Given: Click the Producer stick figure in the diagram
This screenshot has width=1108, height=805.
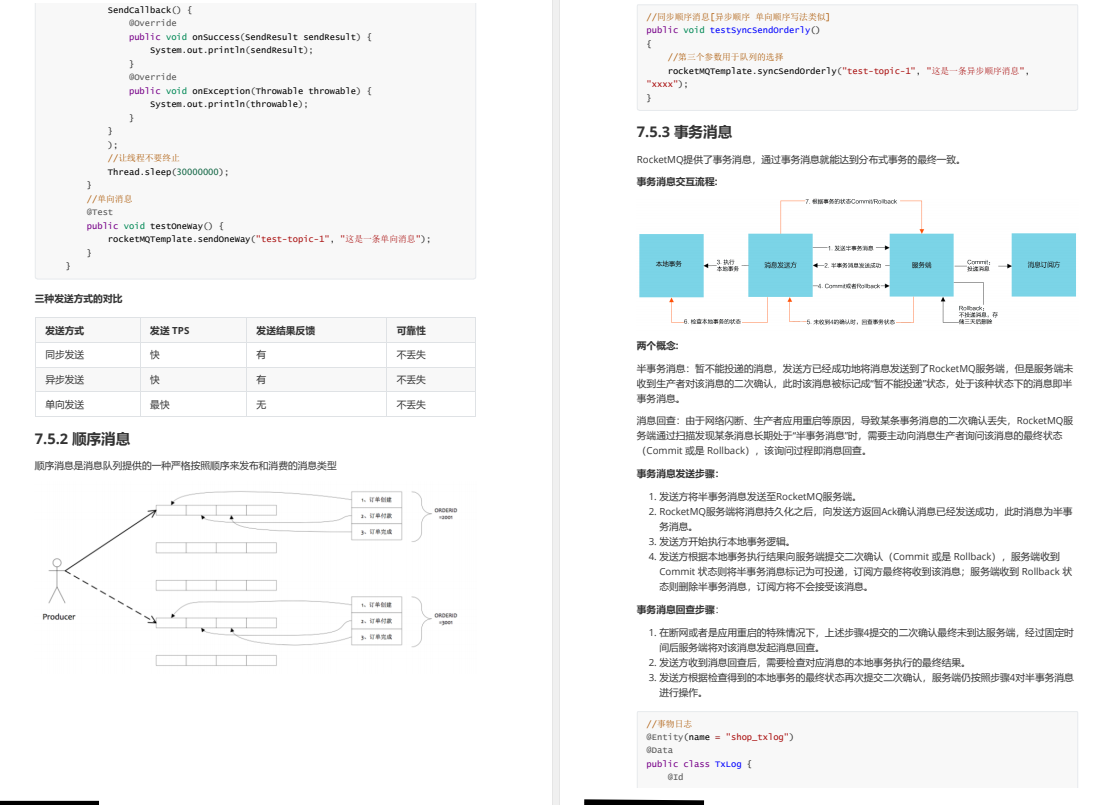Looking at the screenshot, I should (57, 581).
